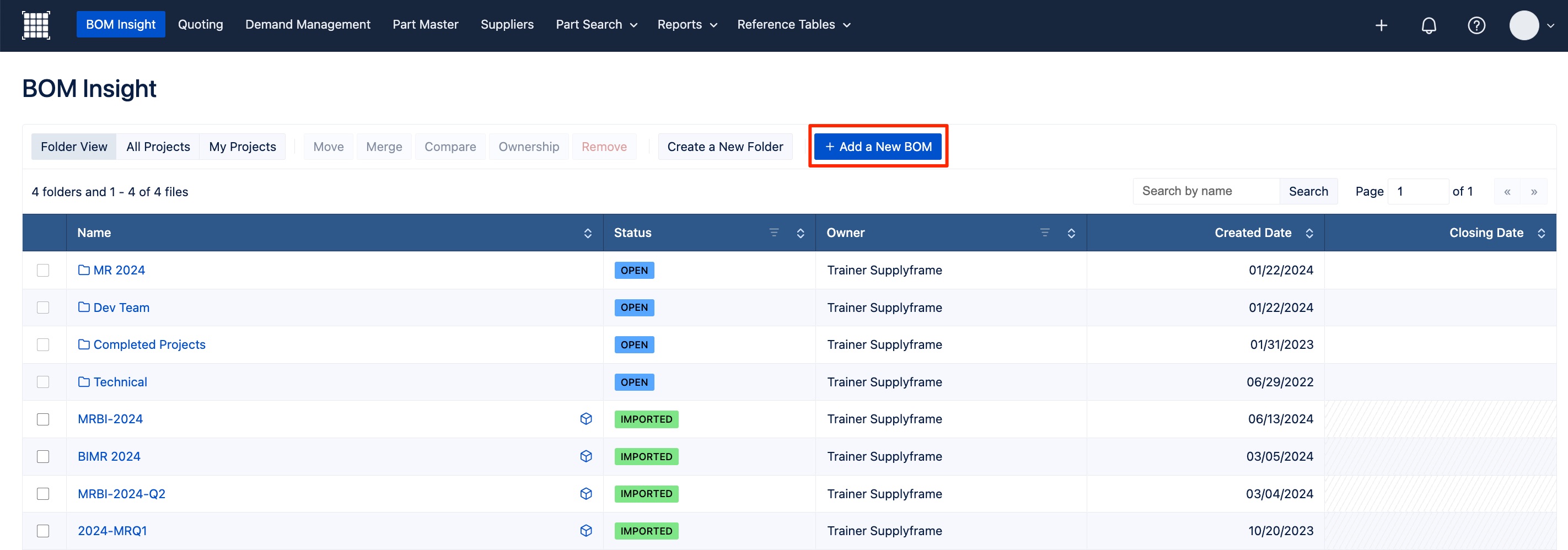This screenshot has width=1568, height=550.
Task: Open the Completed Projects folder link
Action: click(x=149, y=344)
